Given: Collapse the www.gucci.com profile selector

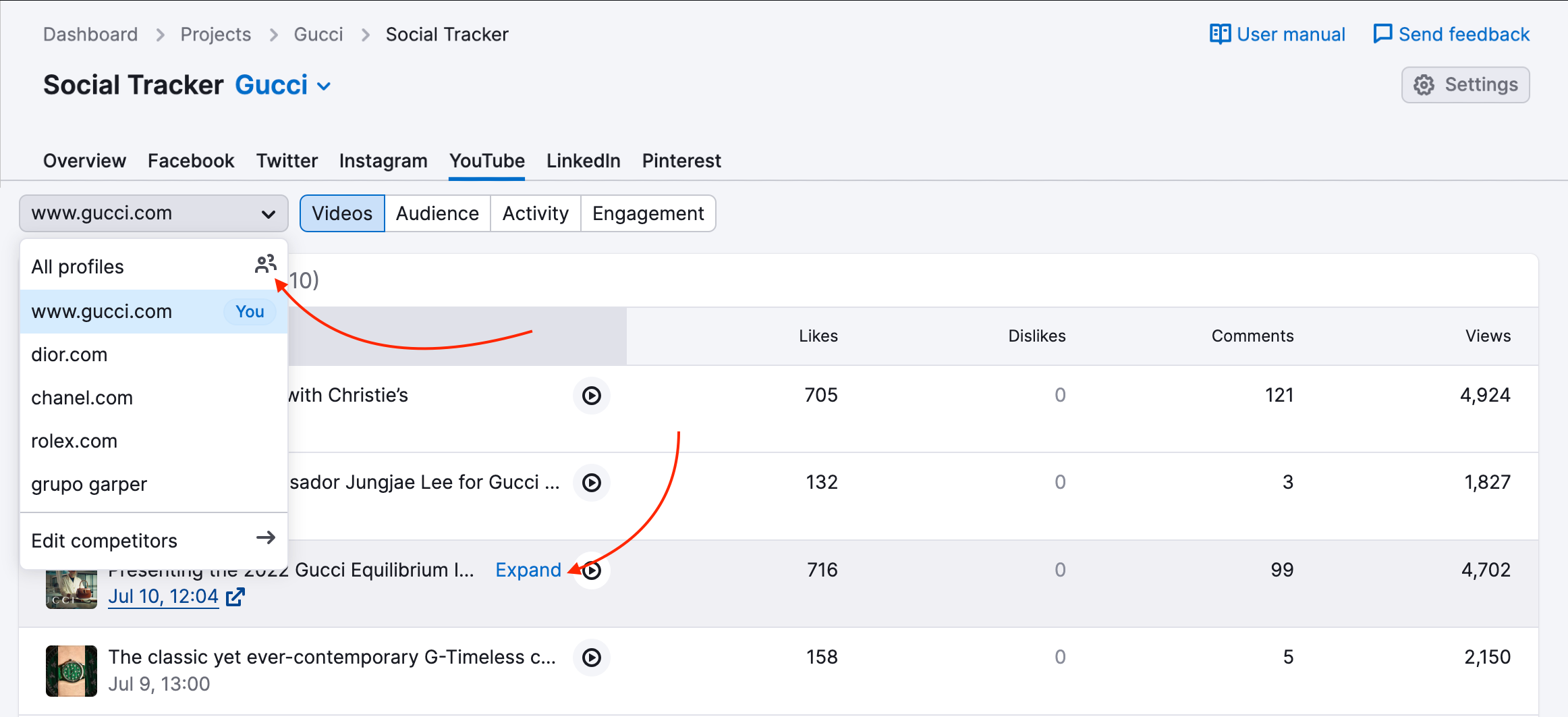Looking at the screenshot, I should tap(154, 213).
